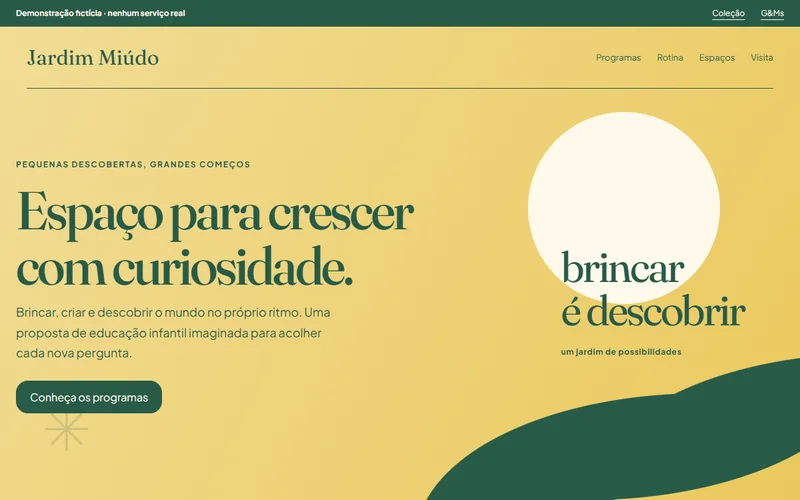This screenshot has width=800, height=500.
Task: Click the paragraph starting 'Brincar, criar e descobrir'
Action: point(173,333)
